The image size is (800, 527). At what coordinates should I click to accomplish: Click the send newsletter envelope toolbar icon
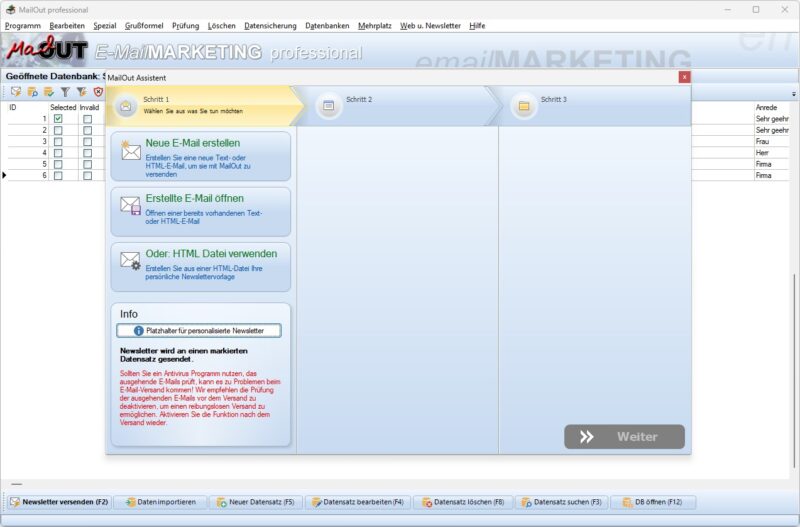16,92
